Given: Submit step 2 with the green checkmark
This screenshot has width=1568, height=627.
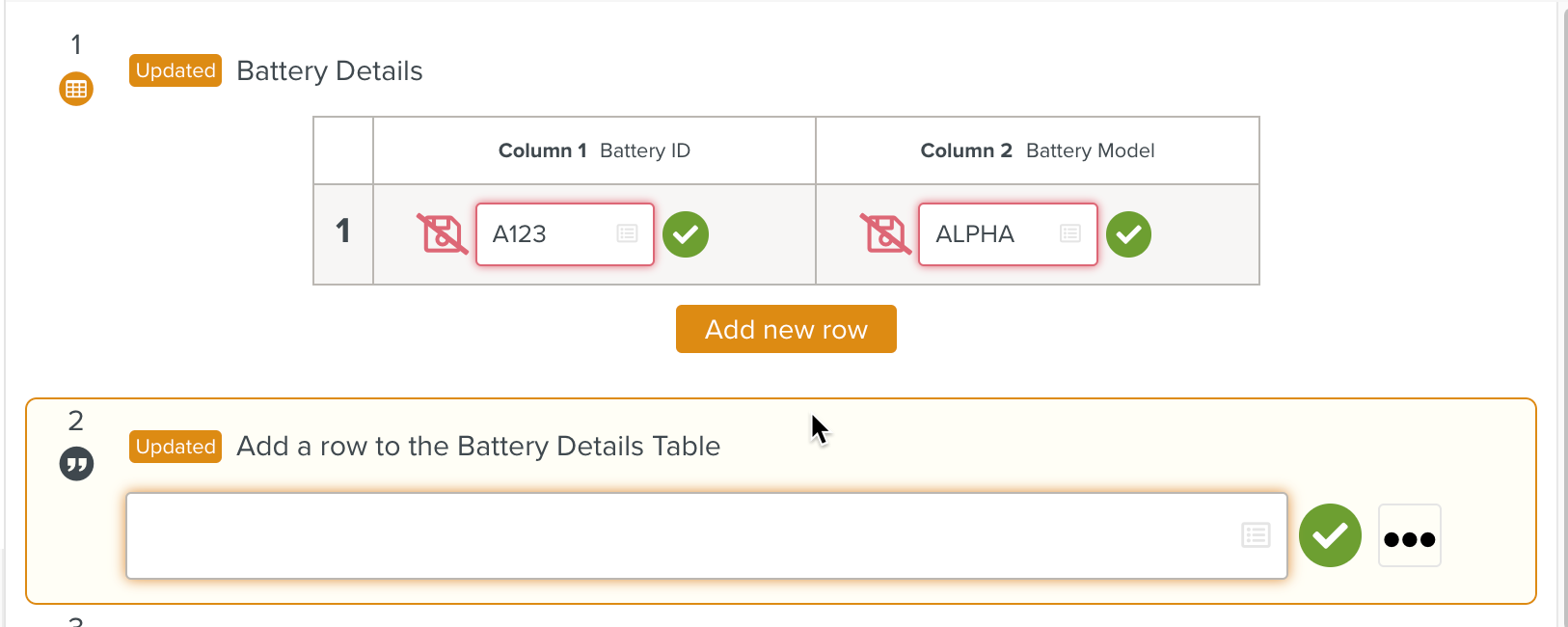Looking at the screenshot, I should (x=1330, y=535).
